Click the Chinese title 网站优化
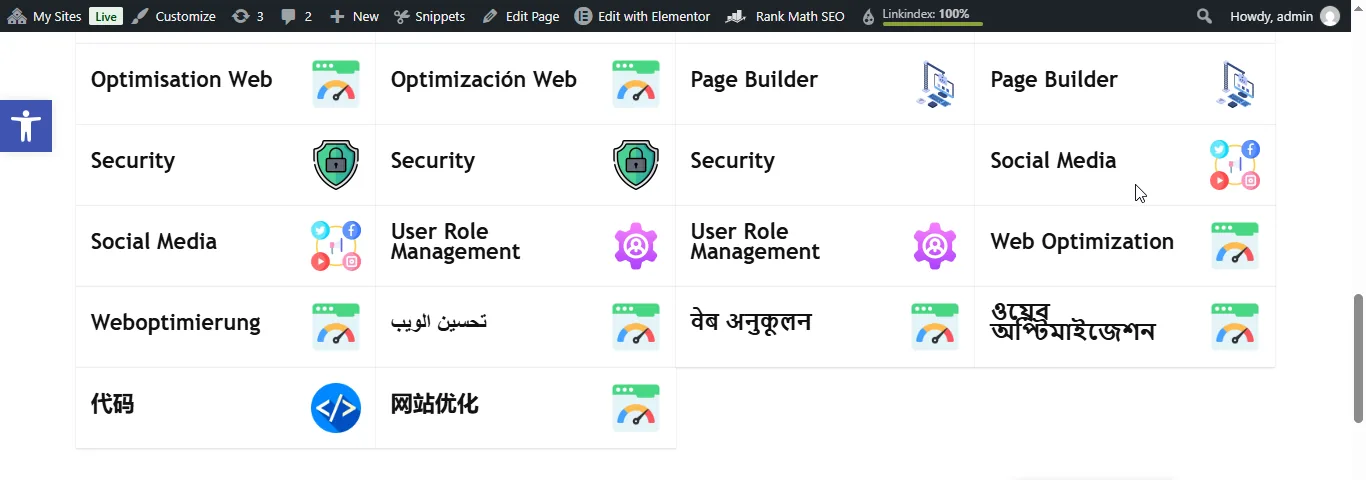The height and width of the screenshot is (480, 1366). pyautogui.click(x=434, y=404)
